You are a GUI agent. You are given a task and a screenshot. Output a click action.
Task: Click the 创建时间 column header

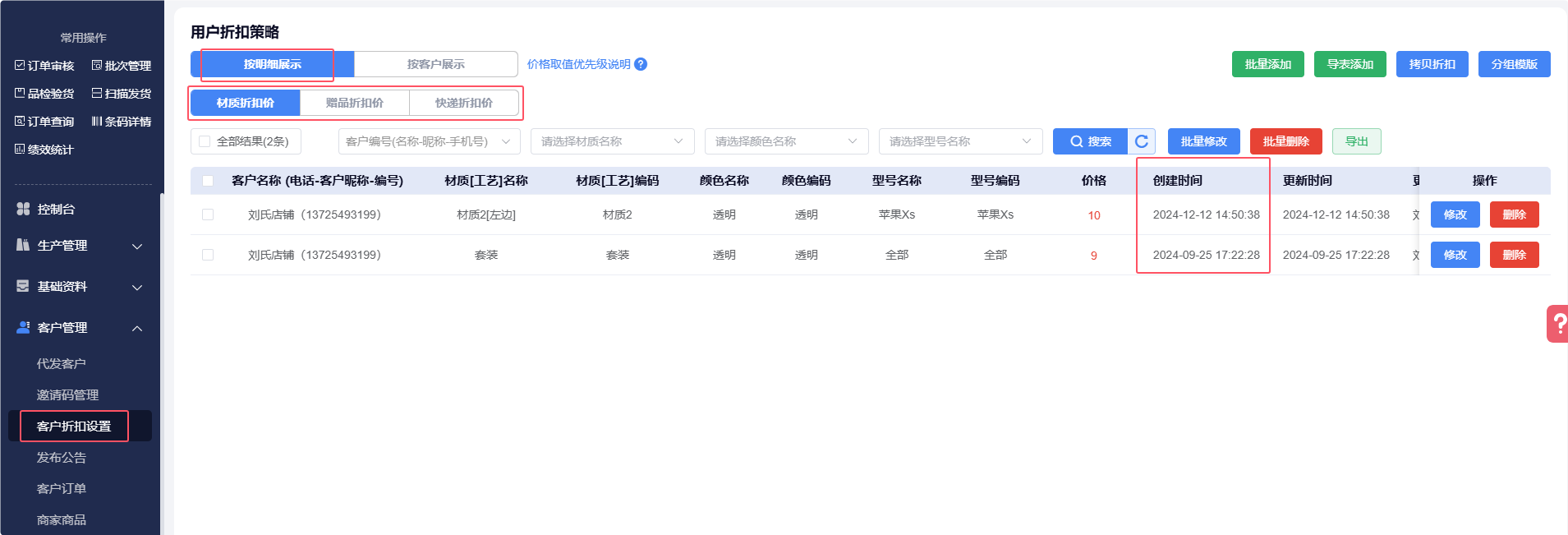pos(1178,181)
